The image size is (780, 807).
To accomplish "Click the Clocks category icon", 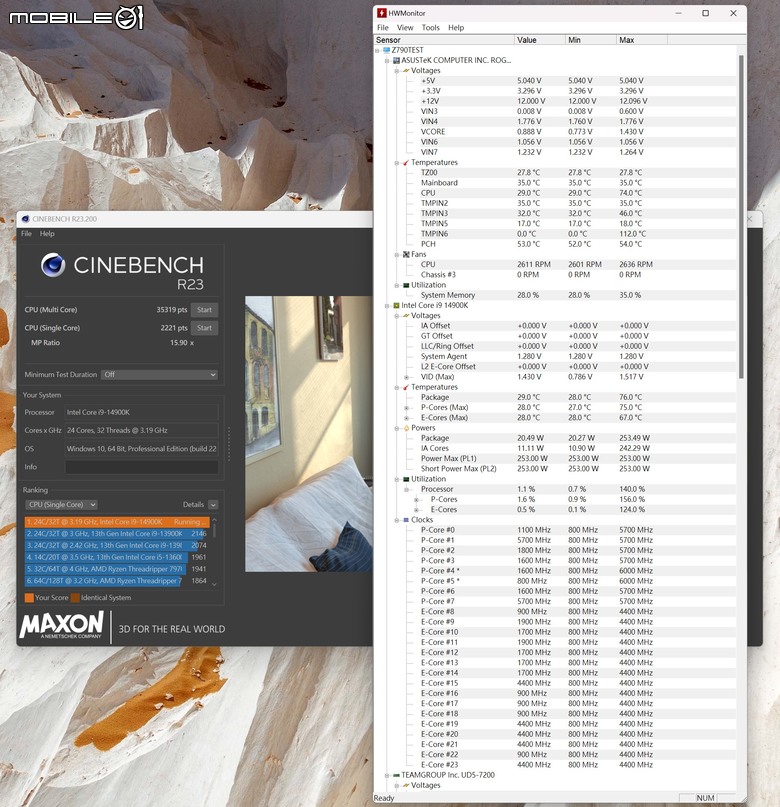I will coord(406,520).
